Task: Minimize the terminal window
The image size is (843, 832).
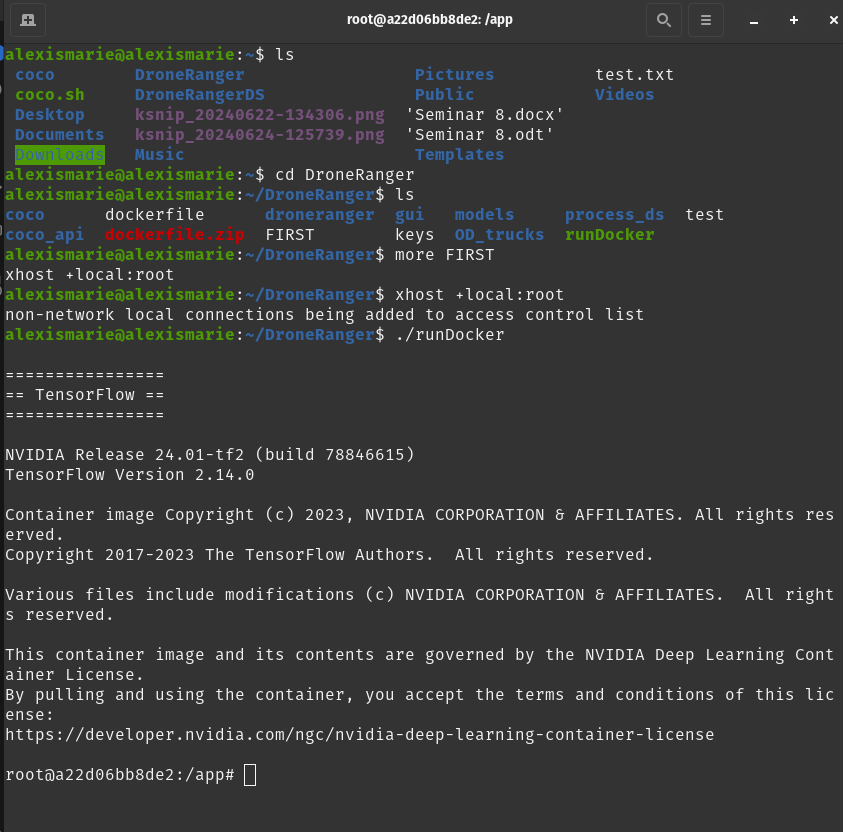Action: (754, 20)
